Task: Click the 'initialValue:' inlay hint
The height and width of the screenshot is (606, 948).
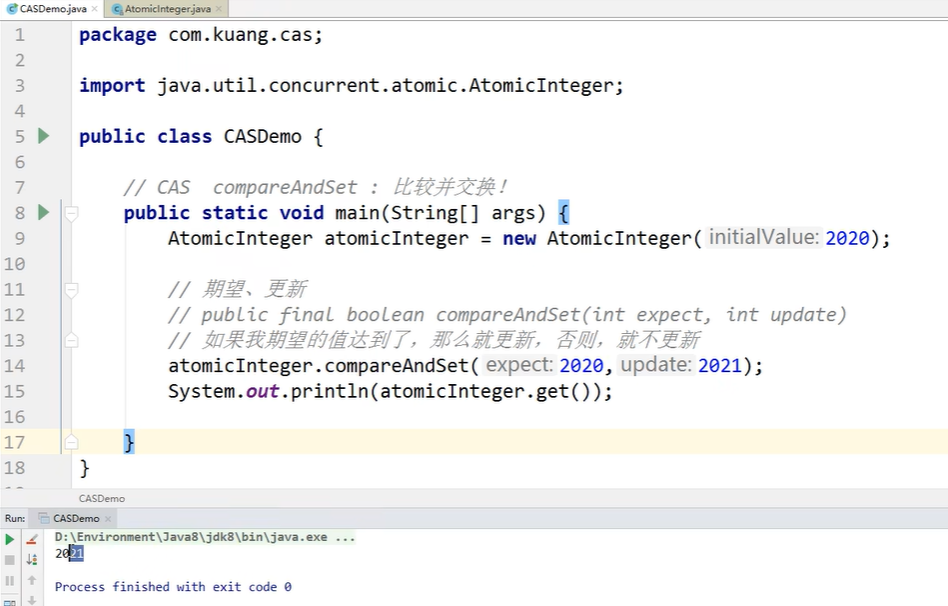Action: point(764,237)
